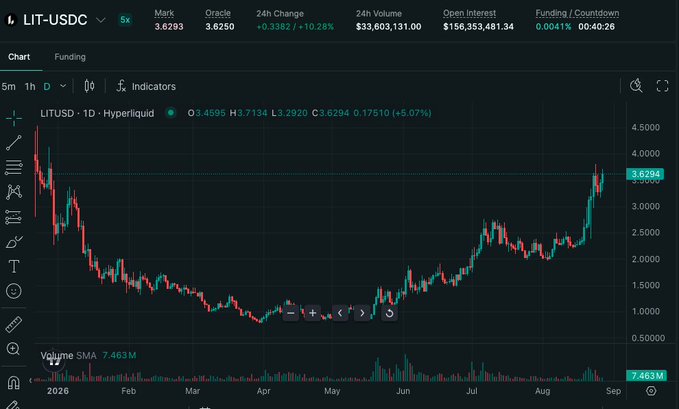This screenshot has width=679, height=409.
Task: Click the LITUSD · 1D · Hyperliquid legend title
Action: [x=97, y=113]
